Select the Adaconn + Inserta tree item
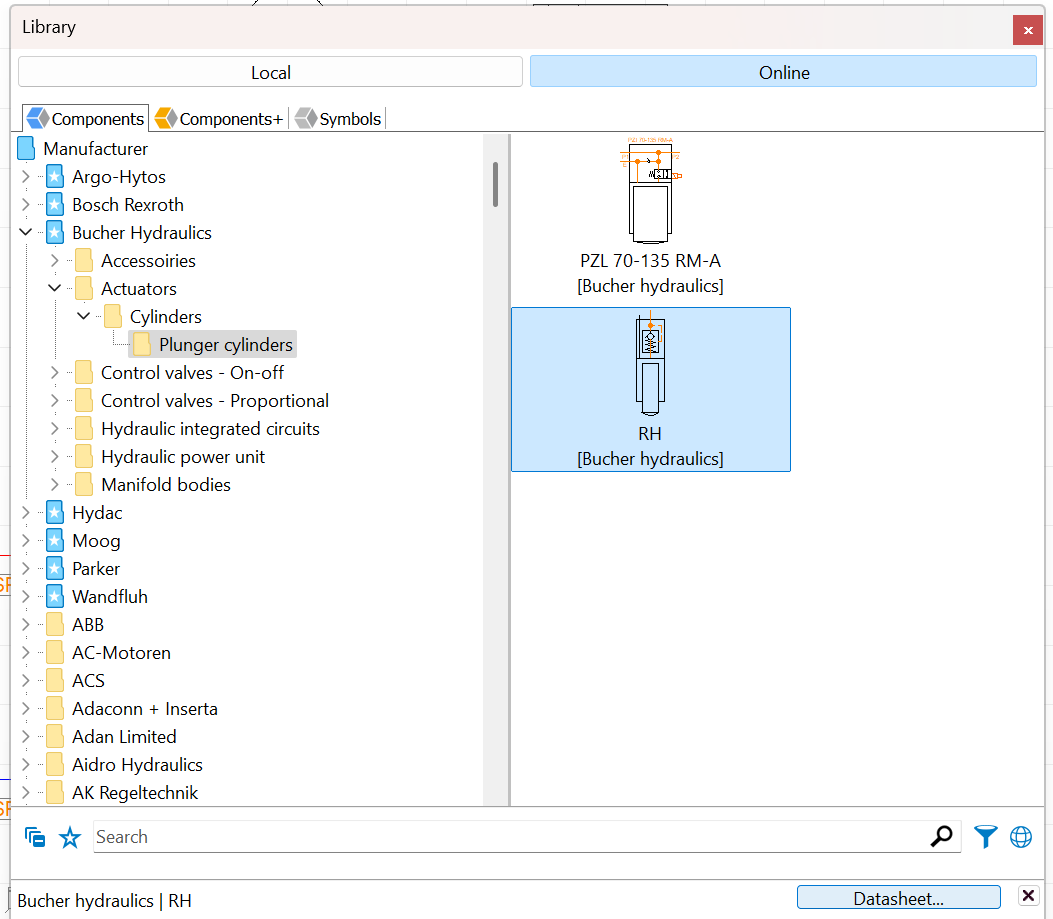The width and height of the screenshot is (1053, 919). pos(144,709)
